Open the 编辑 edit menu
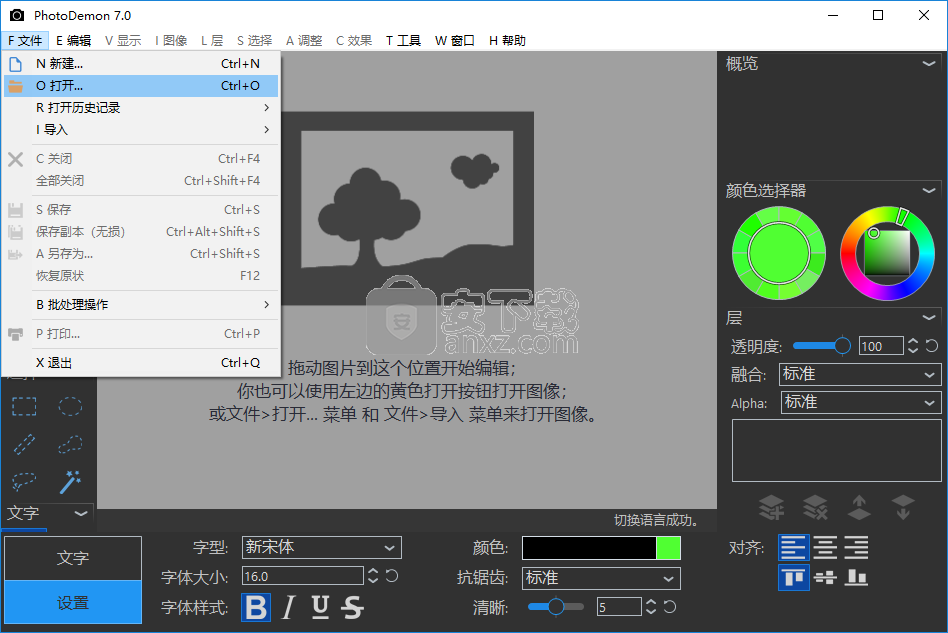This screenshot has width=948, height=633. point(73,41)
